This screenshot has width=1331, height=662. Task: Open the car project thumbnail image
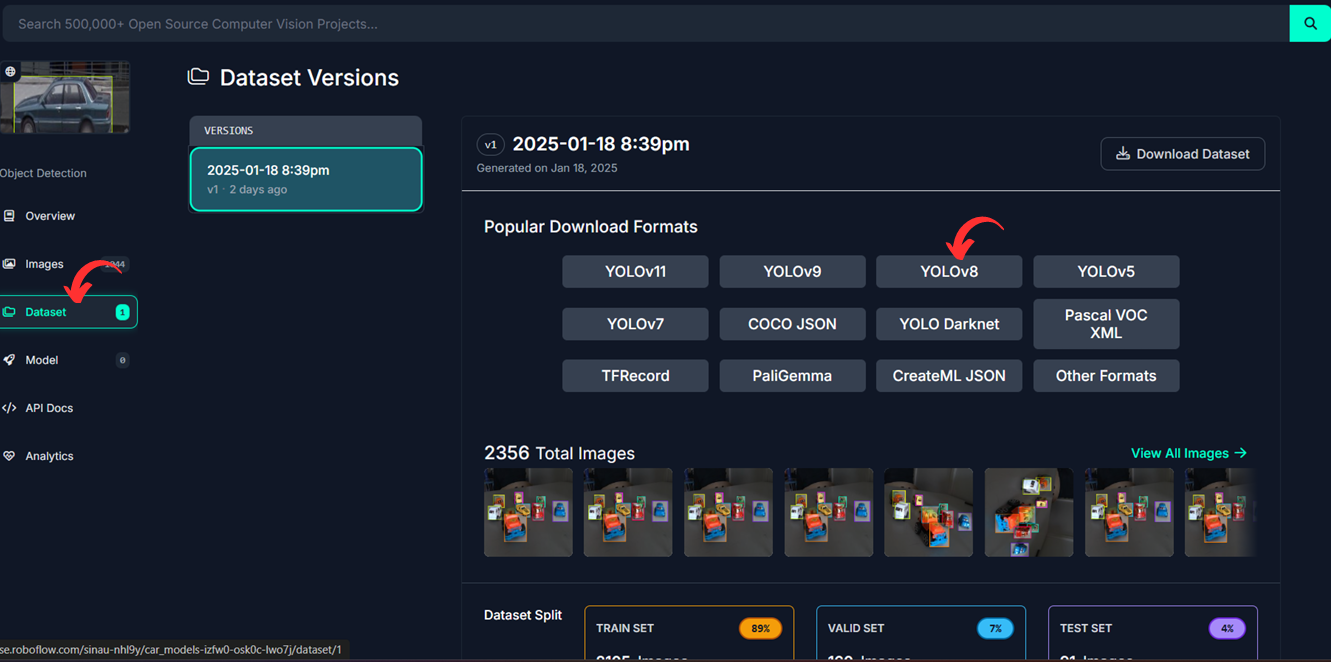pyautogui.click(x=65, y=98)
